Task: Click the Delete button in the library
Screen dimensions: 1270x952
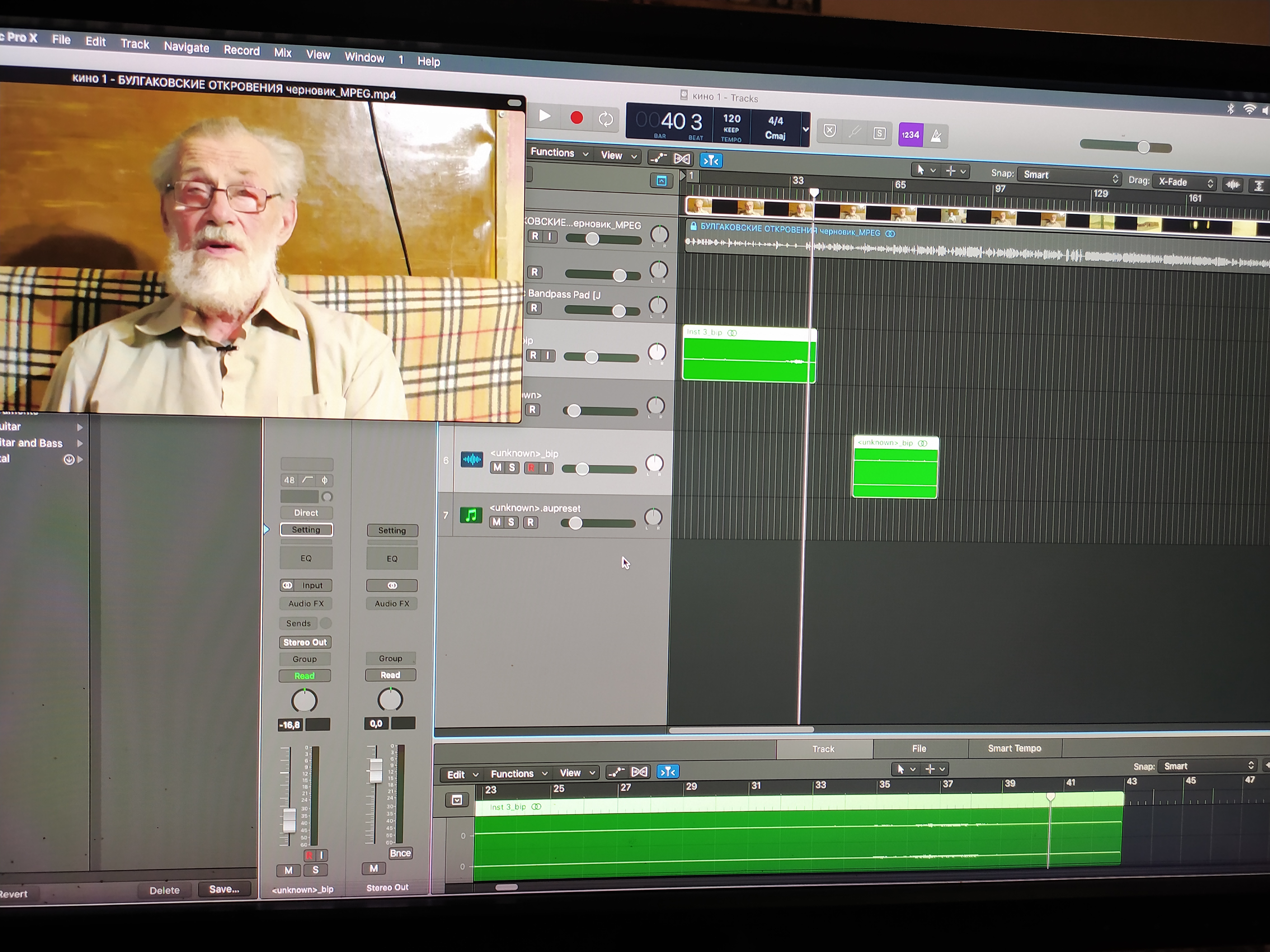Action: (165, 890)
